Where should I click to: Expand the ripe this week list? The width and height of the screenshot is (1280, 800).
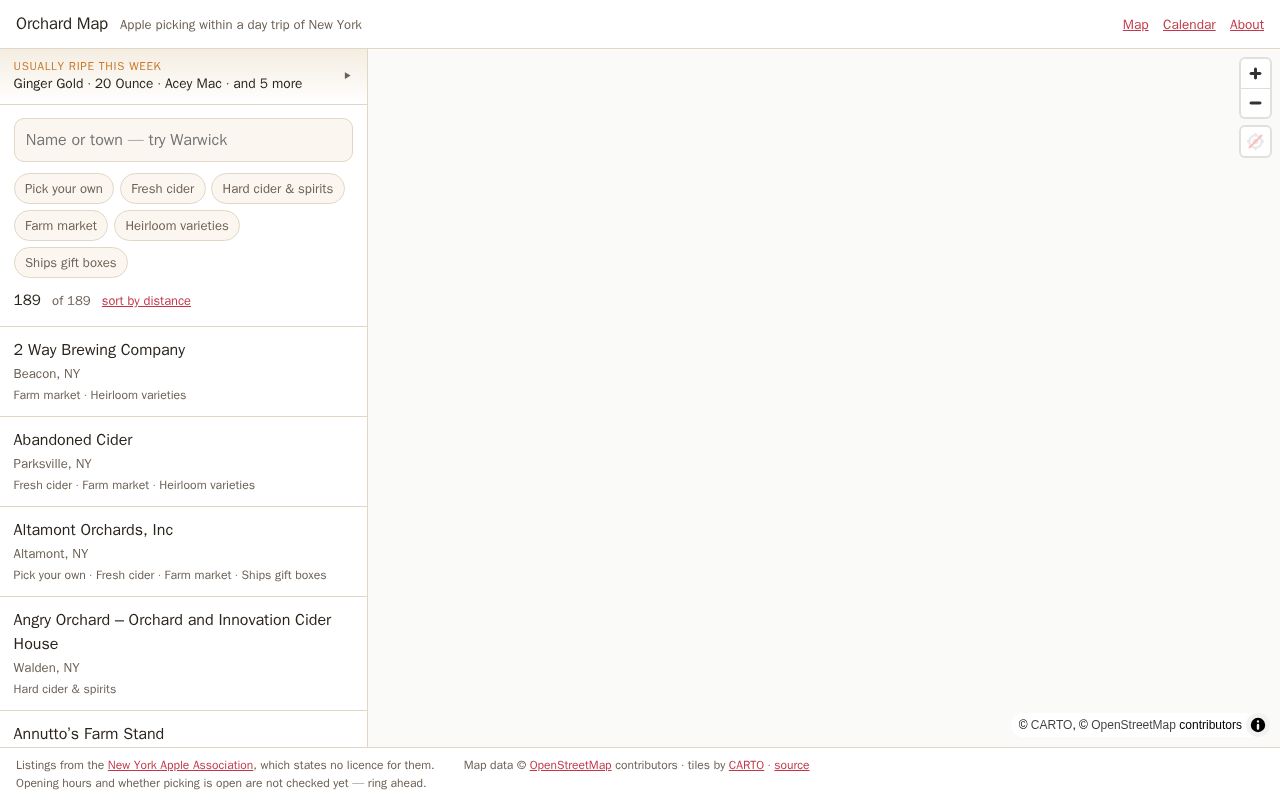(x=183, y=76)
